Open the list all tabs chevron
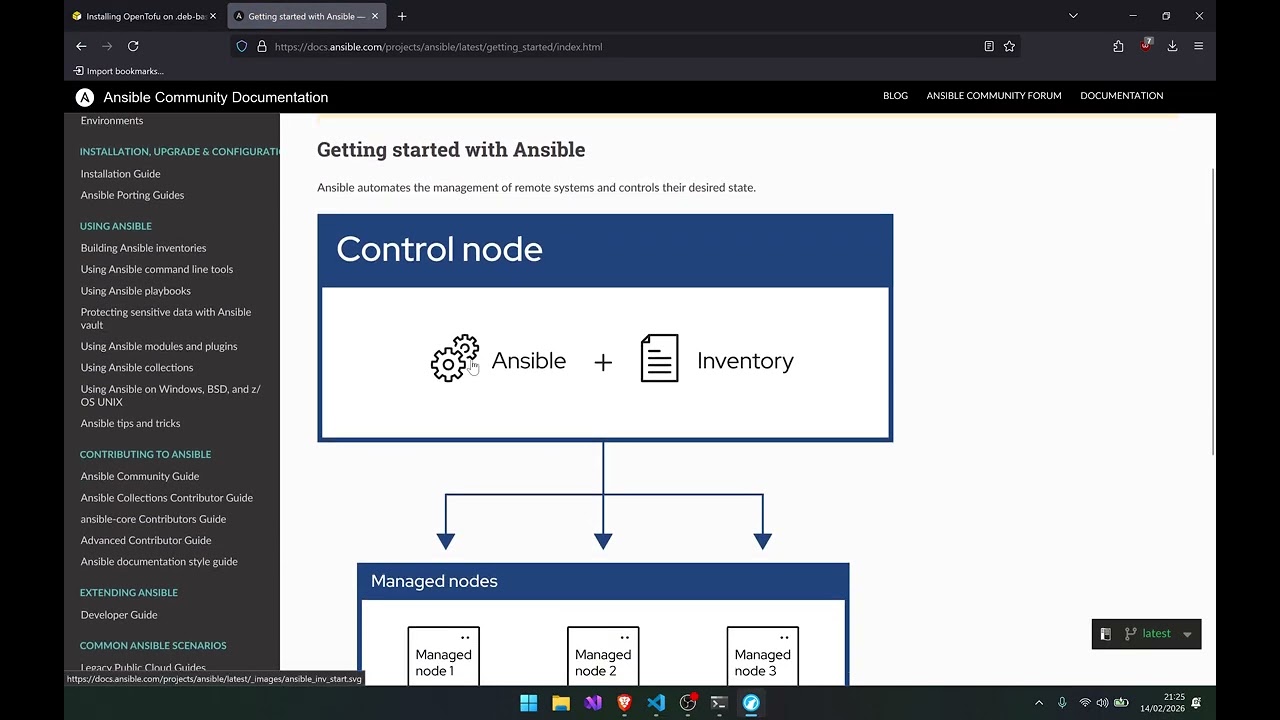 (x=1073, y=16)
